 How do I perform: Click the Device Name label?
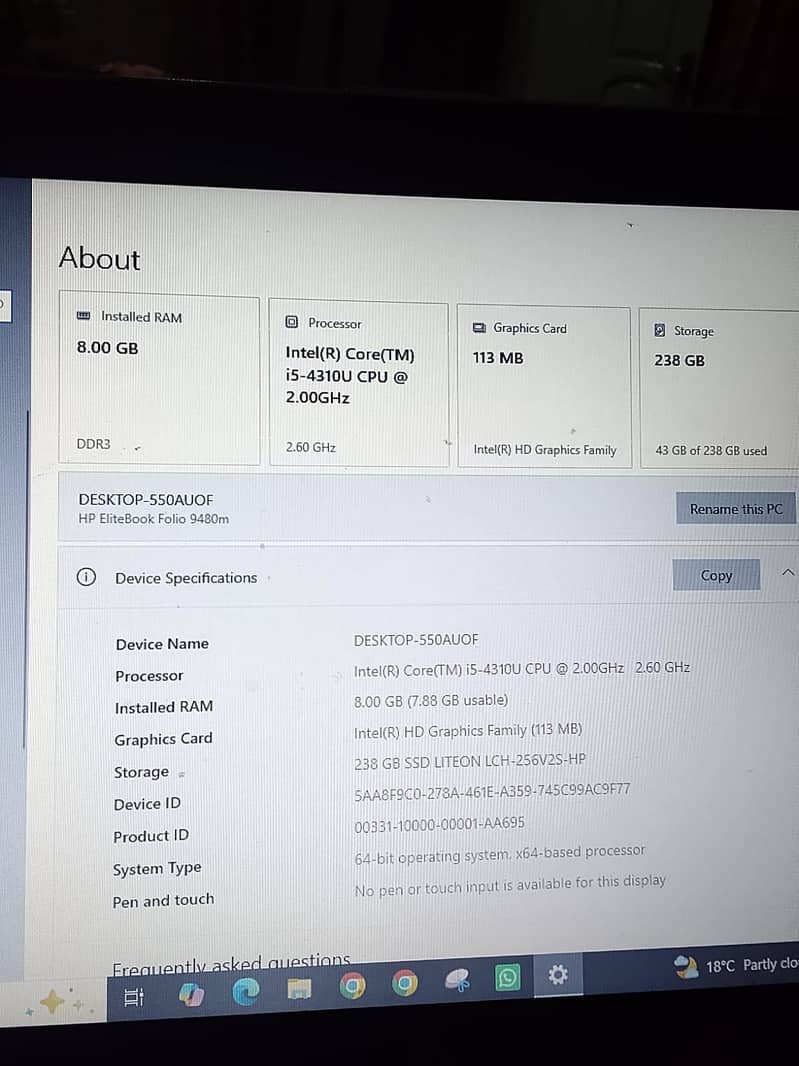coord(162,644)
